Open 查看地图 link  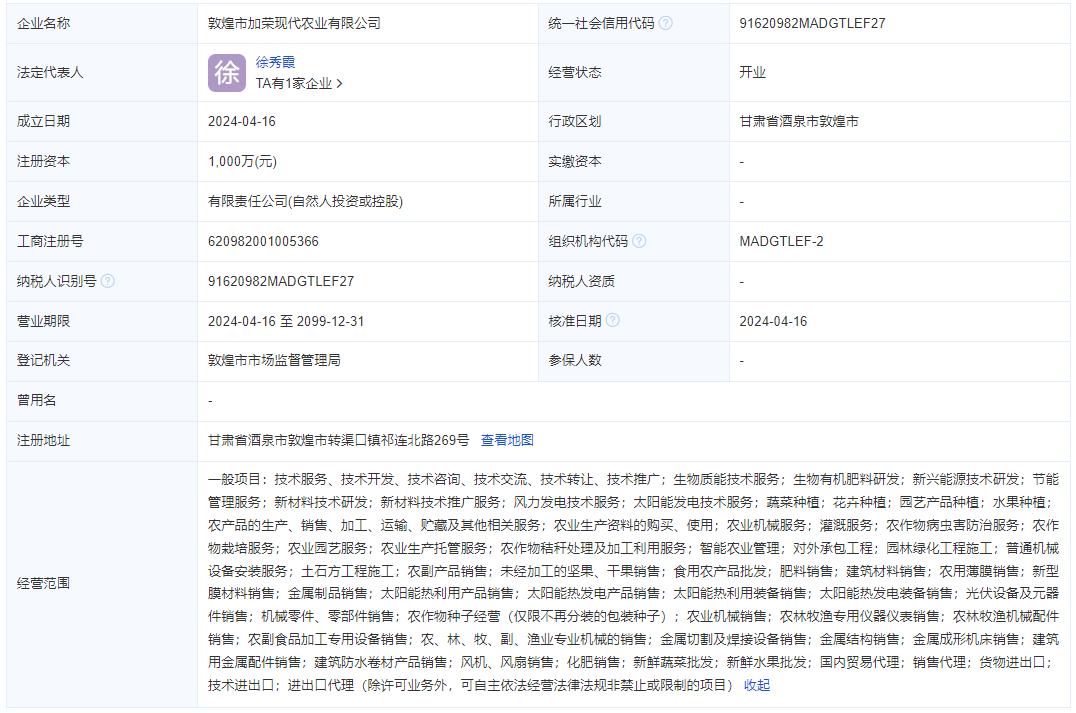tap(507, 440)
